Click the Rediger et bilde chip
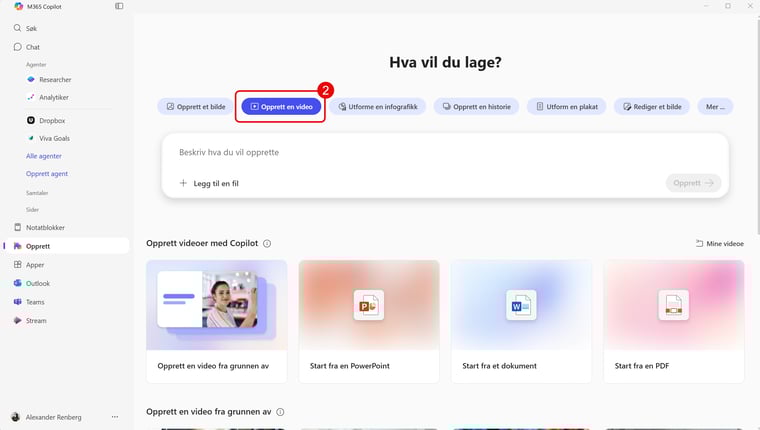 click(652, 107)
